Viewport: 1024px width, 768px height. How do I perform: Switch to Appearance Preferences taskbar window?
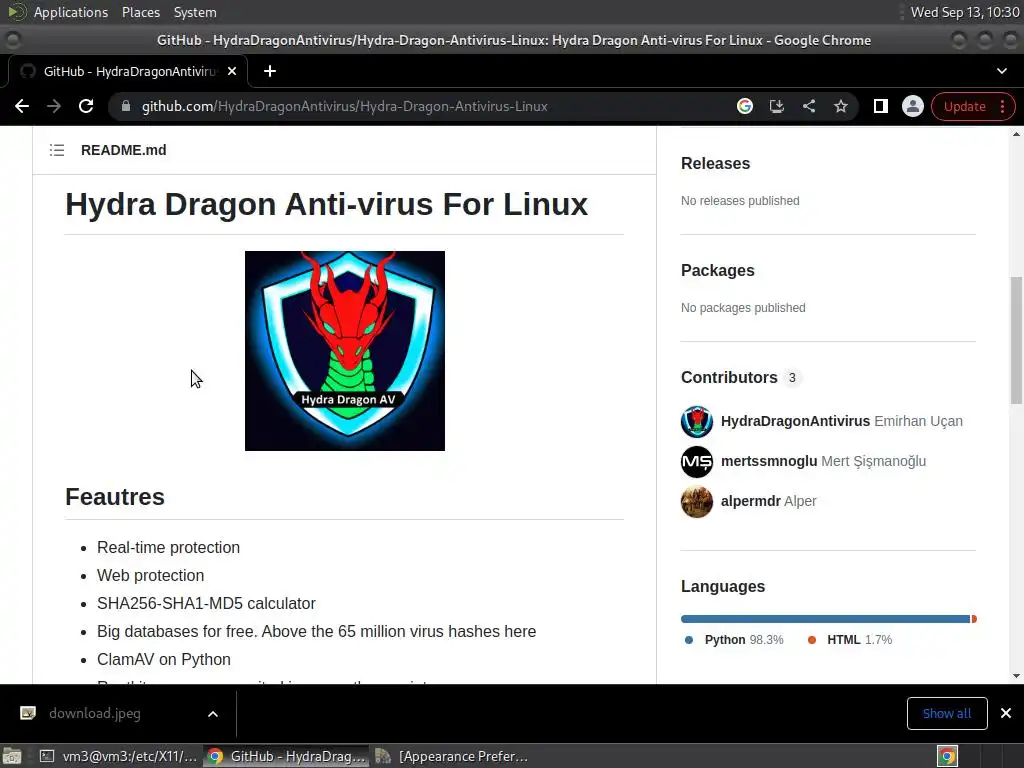click(451, 756)
